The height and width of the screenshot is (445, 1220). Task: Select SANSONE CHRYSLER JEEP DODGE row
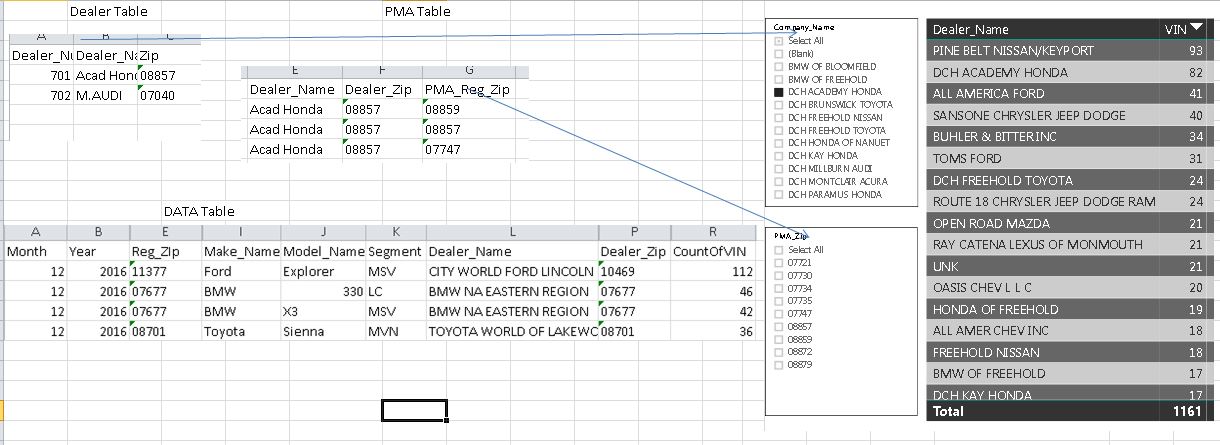[x=1069, y=115]
